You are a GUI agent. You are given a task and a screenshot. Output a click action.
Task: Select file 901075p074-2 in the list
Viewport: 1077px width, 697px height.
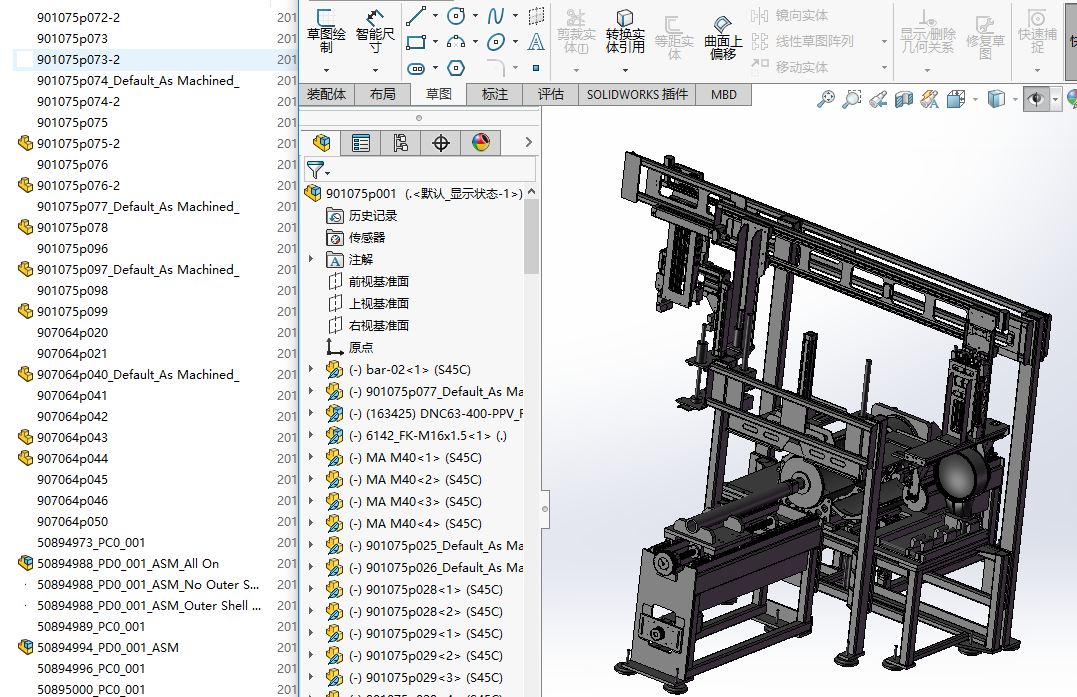78,102
